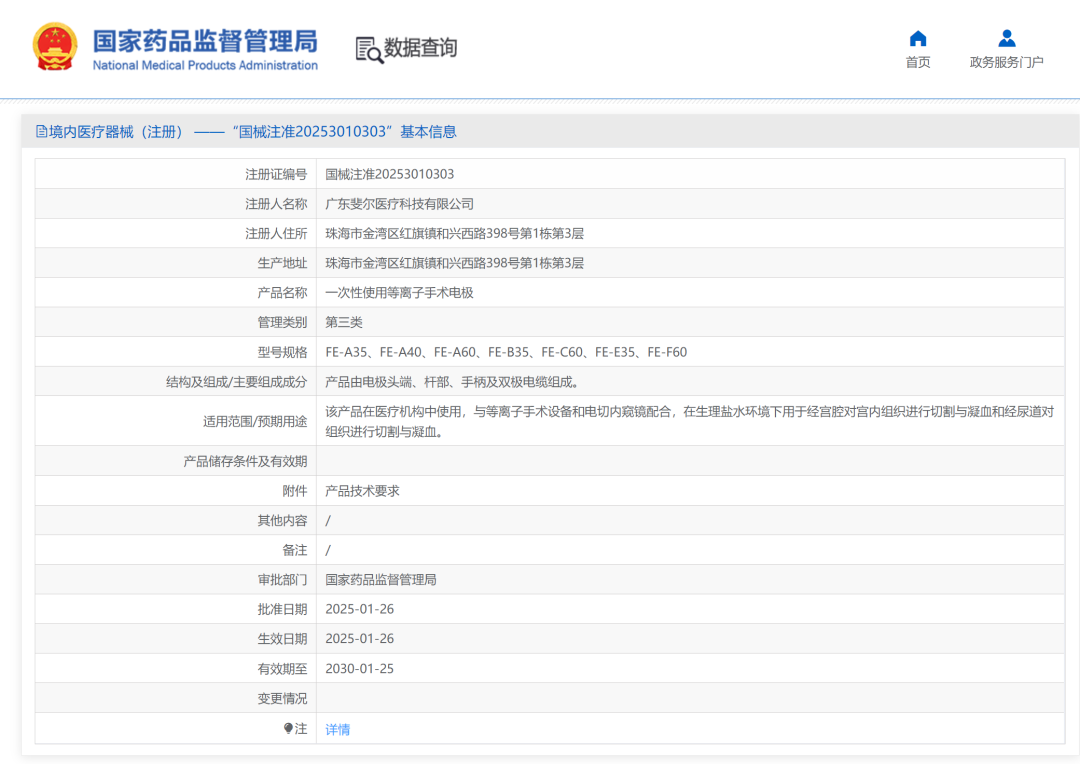Select the intended use description paragraph

pos(689,422)
